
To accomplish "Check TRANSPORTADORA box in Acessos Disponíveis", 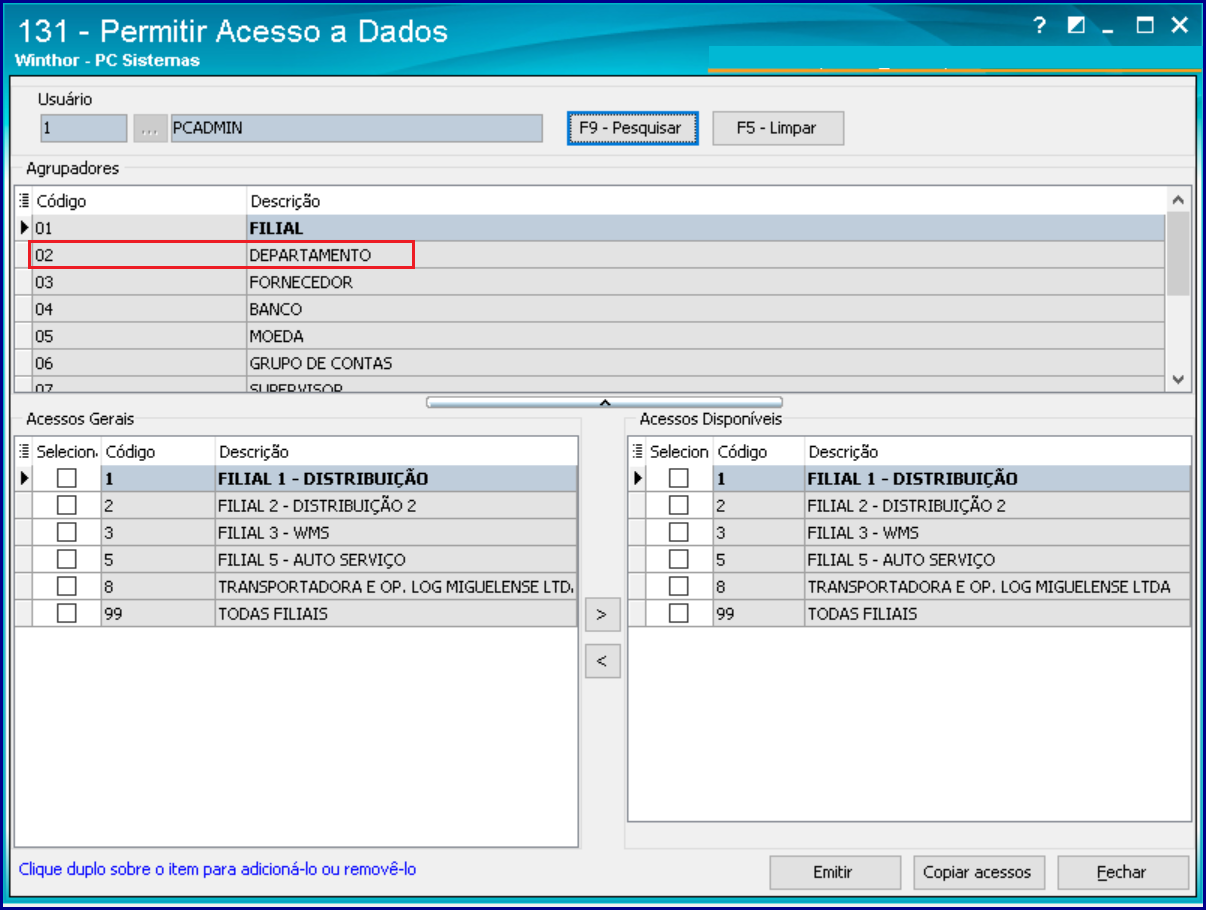I will click(679, 587).
